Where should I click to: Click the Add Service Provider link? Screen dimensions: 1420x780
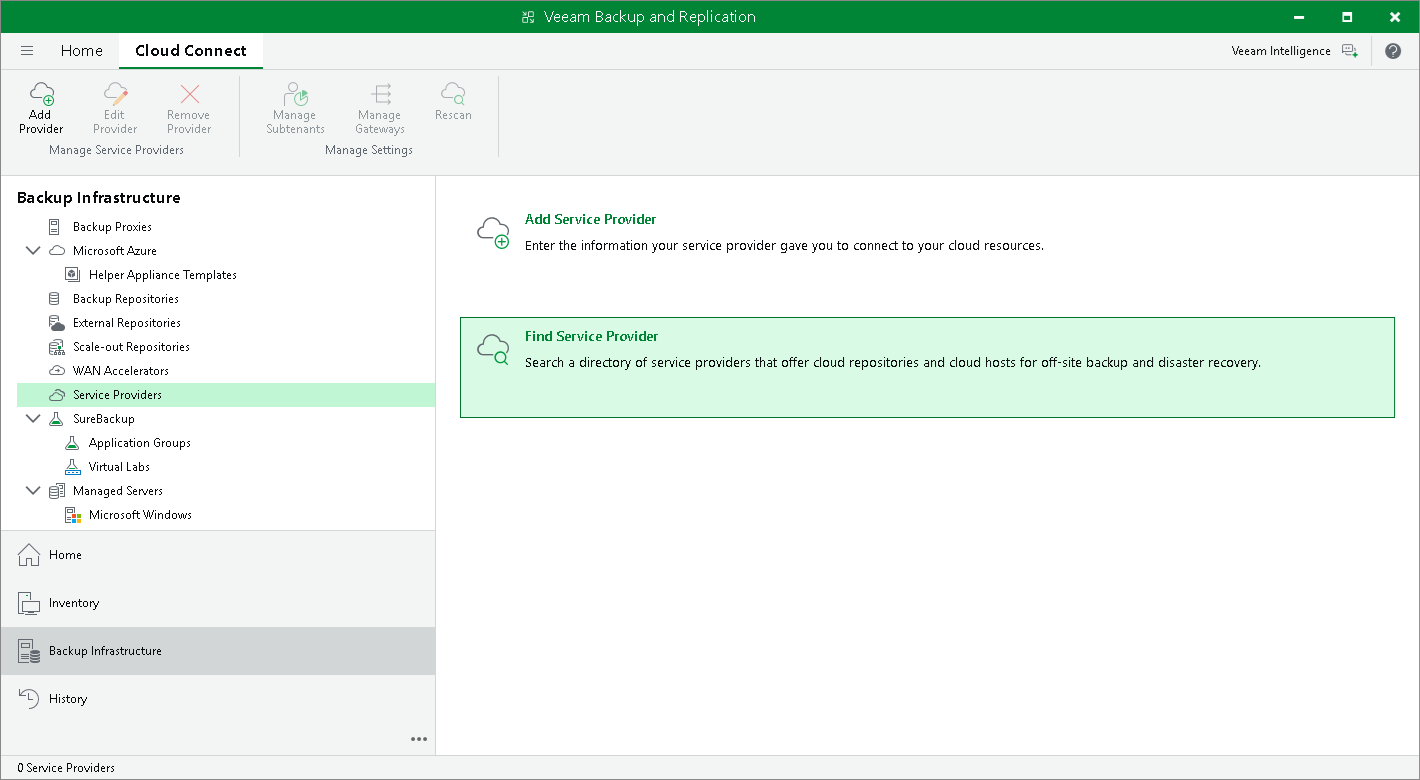click(590, 219)
